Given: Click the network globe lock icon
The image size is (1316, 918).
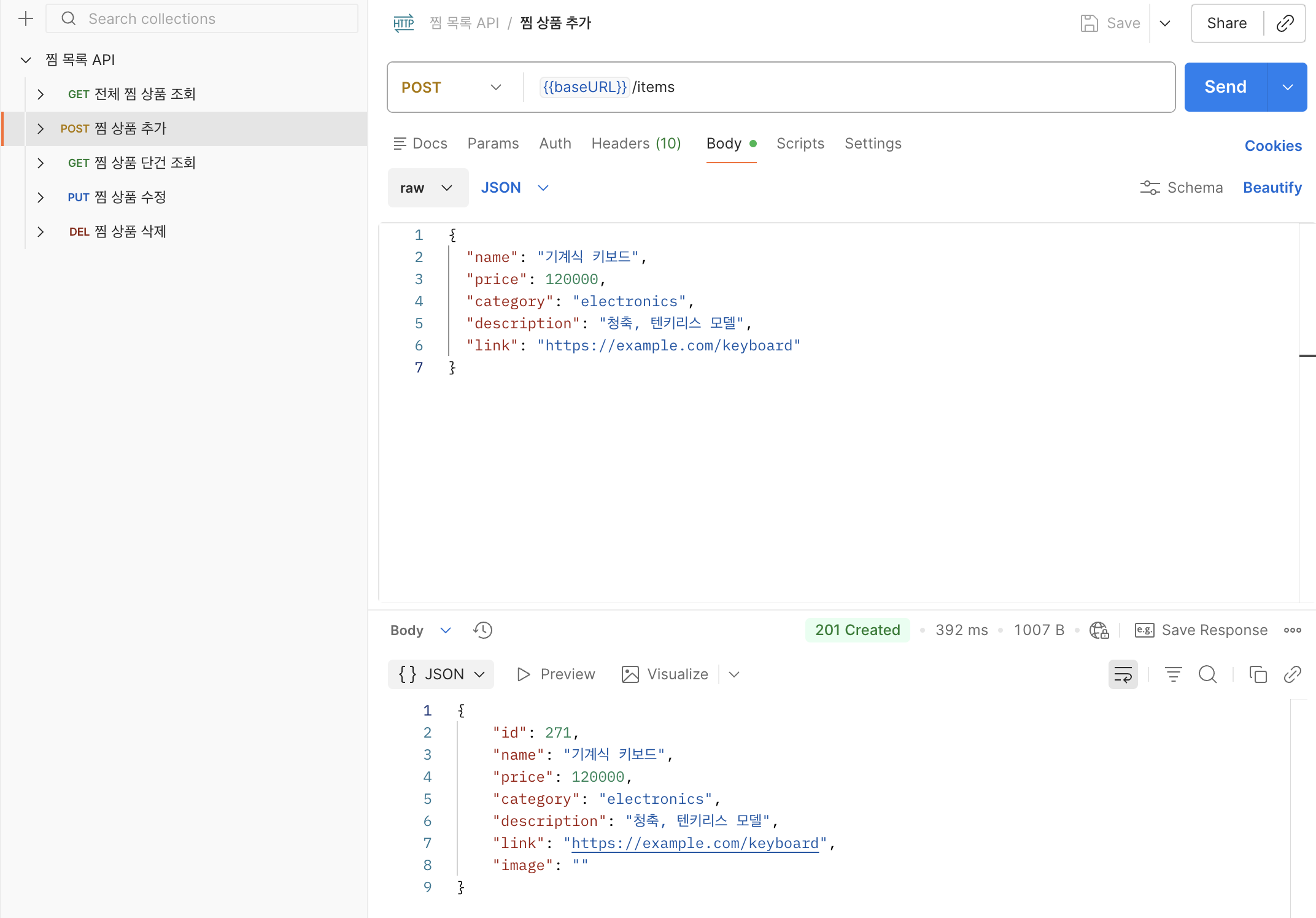Looking at the screenshot, I should pos(1099,630).
